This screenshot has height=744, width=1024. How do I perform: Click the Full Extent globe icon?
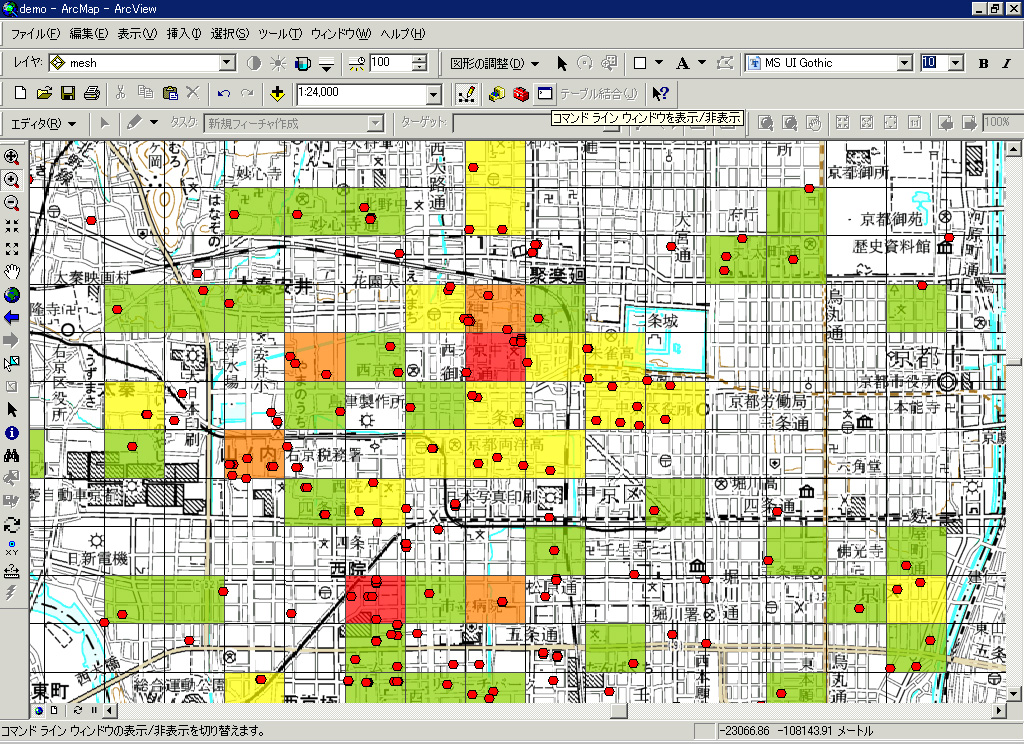tap(12, 294)
